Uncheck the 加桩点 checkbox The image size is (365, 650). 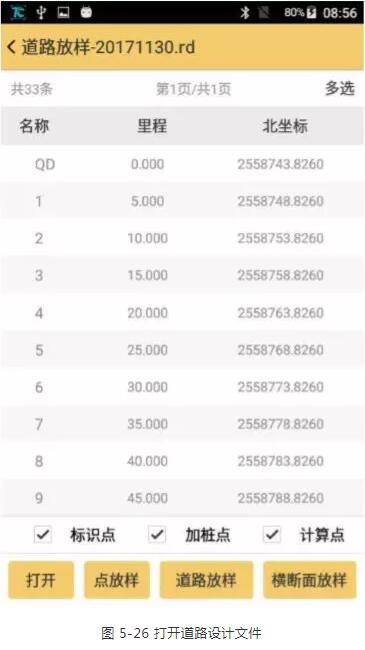[157, 535]
